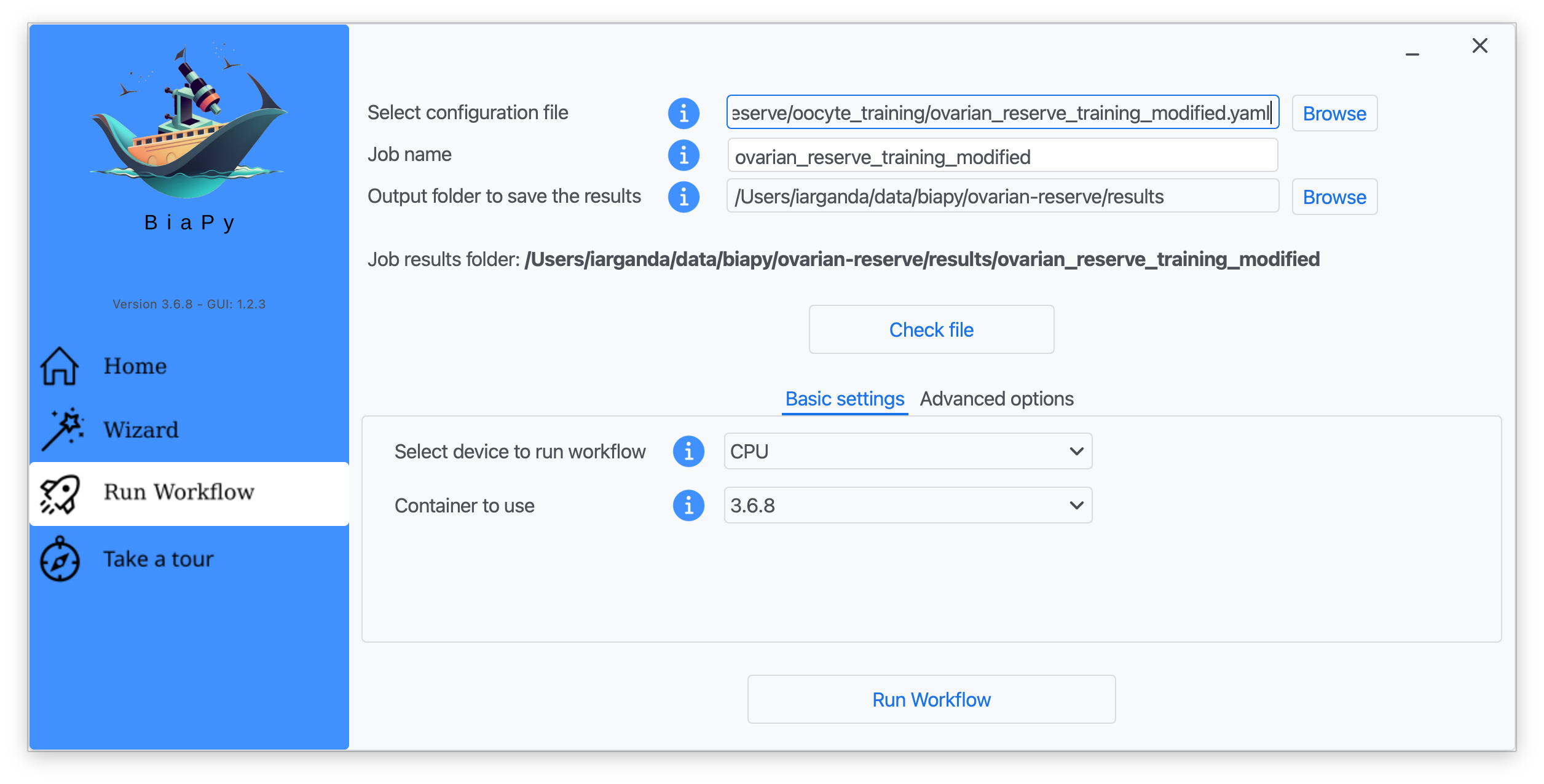Minimize the BiaPy window
The height and width of the screenshot is (784, 1544).
point(1412,54)
